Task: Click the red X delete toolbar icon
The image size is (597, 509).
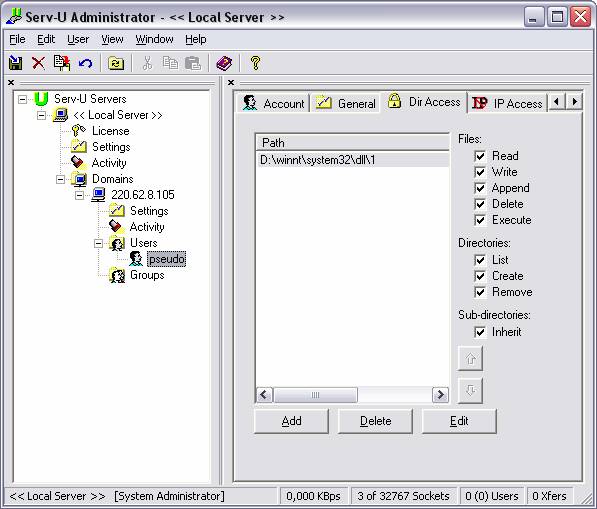Action: pos(38,63)
